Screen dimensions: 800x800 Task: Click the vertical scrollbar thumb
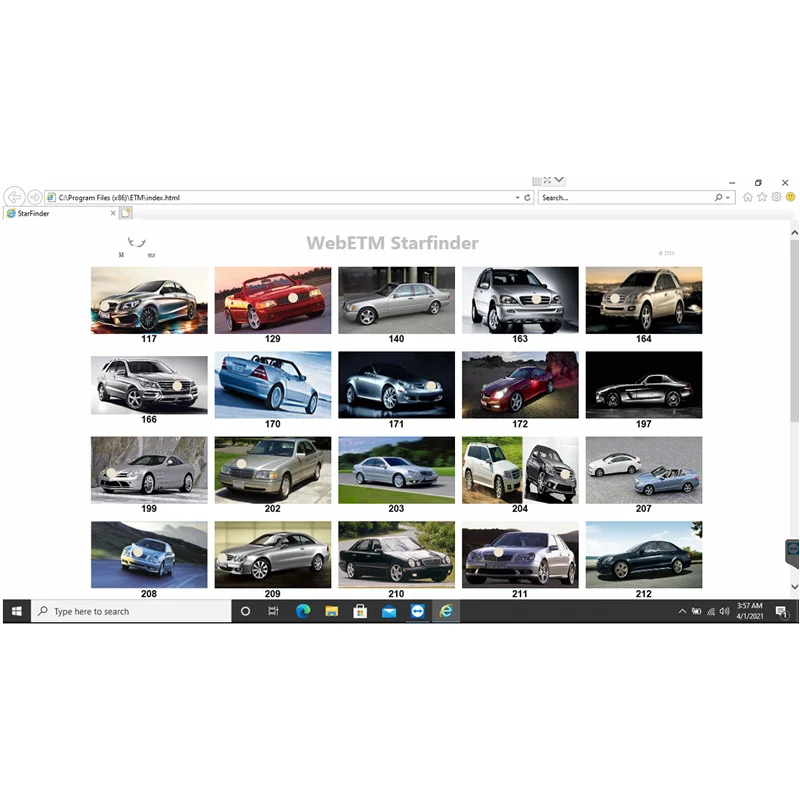click(x=794, y=331)
